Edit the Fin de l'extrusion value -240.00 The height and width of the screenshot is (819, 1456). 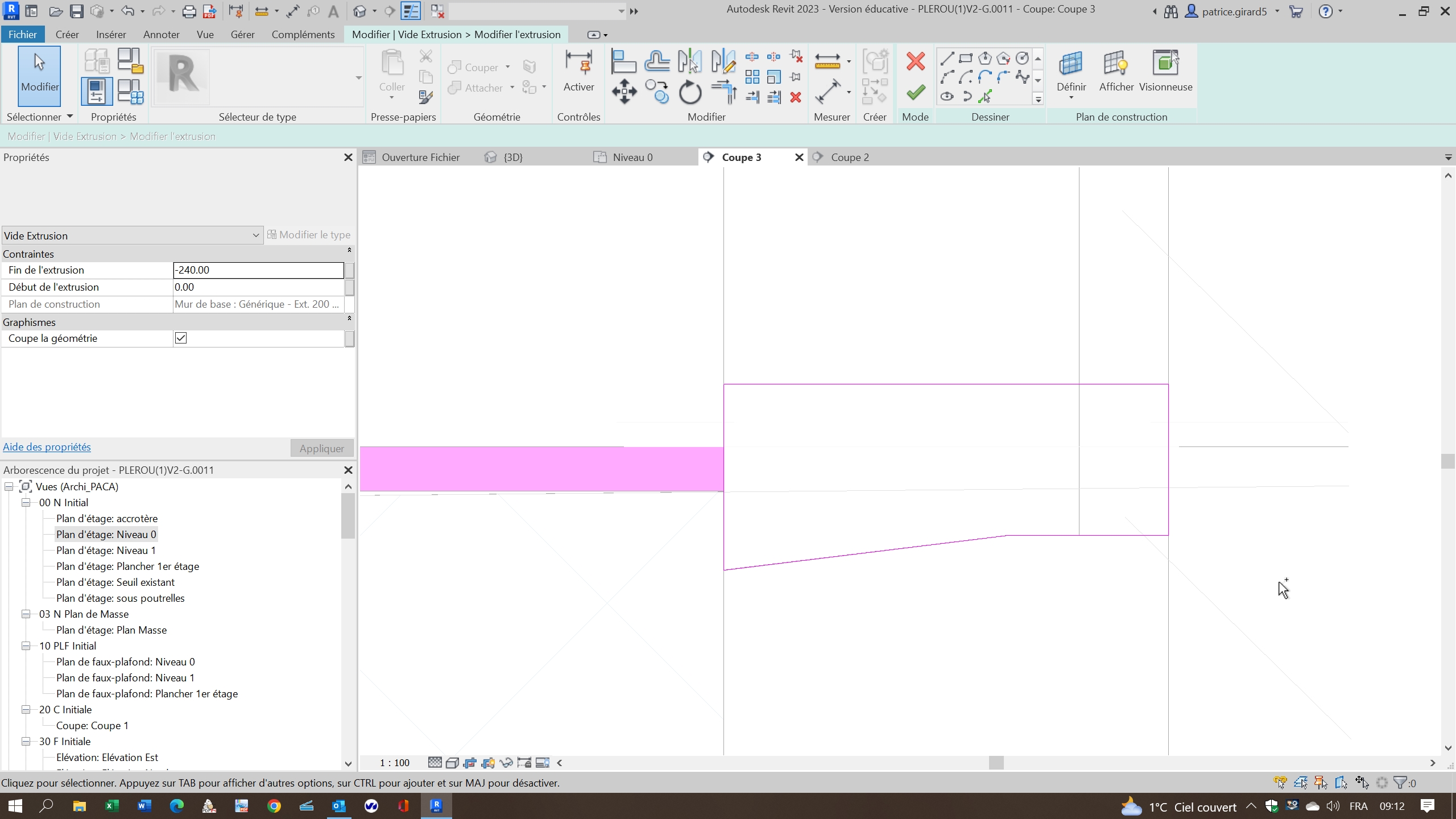(257, 270)
